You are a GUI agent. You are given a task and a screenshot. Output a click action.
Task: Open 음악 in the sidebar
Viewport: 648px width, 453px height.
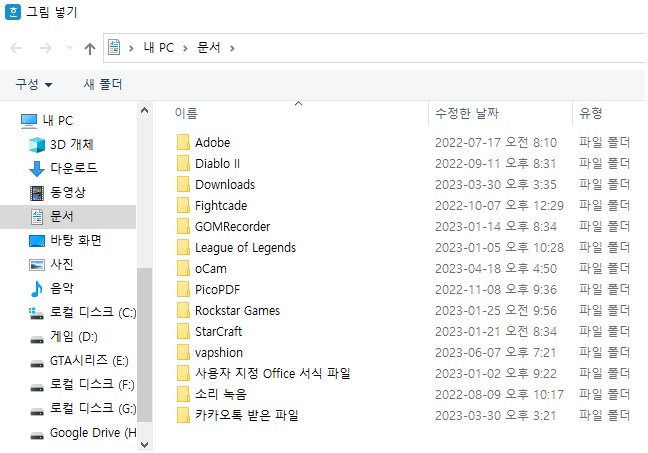[51, 288]
